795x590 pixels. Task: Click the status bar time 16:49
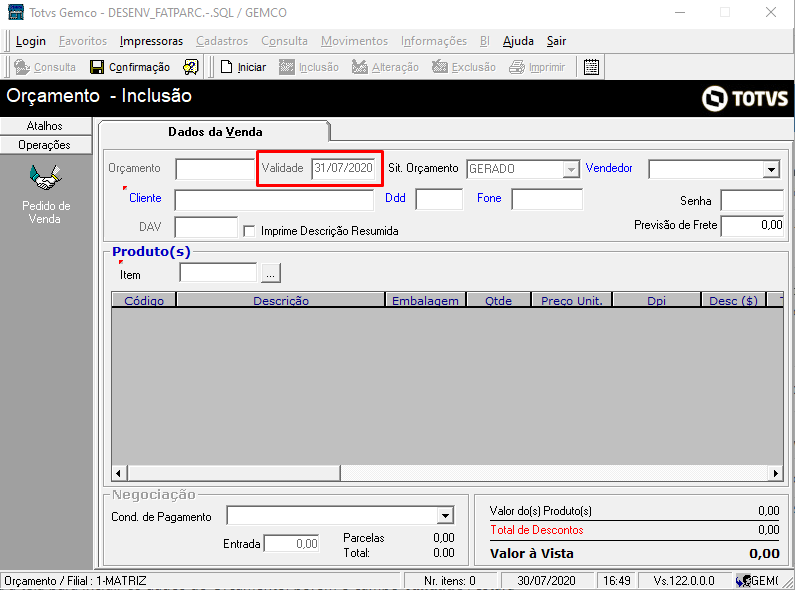pyautogui.click(x=617, y=580)
